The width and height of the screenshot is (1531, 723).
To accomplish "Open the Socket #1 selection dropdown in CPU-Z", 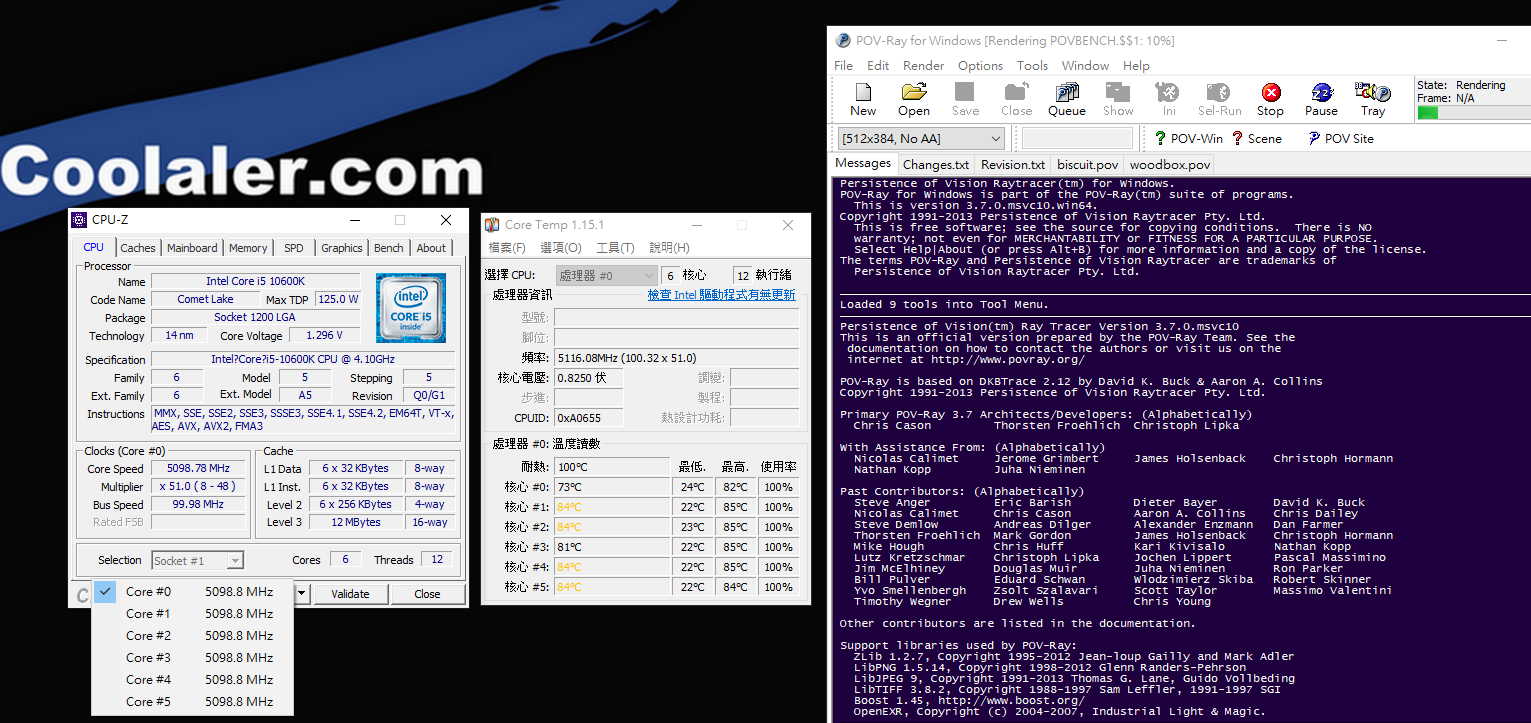I will (x=197, y=560).
